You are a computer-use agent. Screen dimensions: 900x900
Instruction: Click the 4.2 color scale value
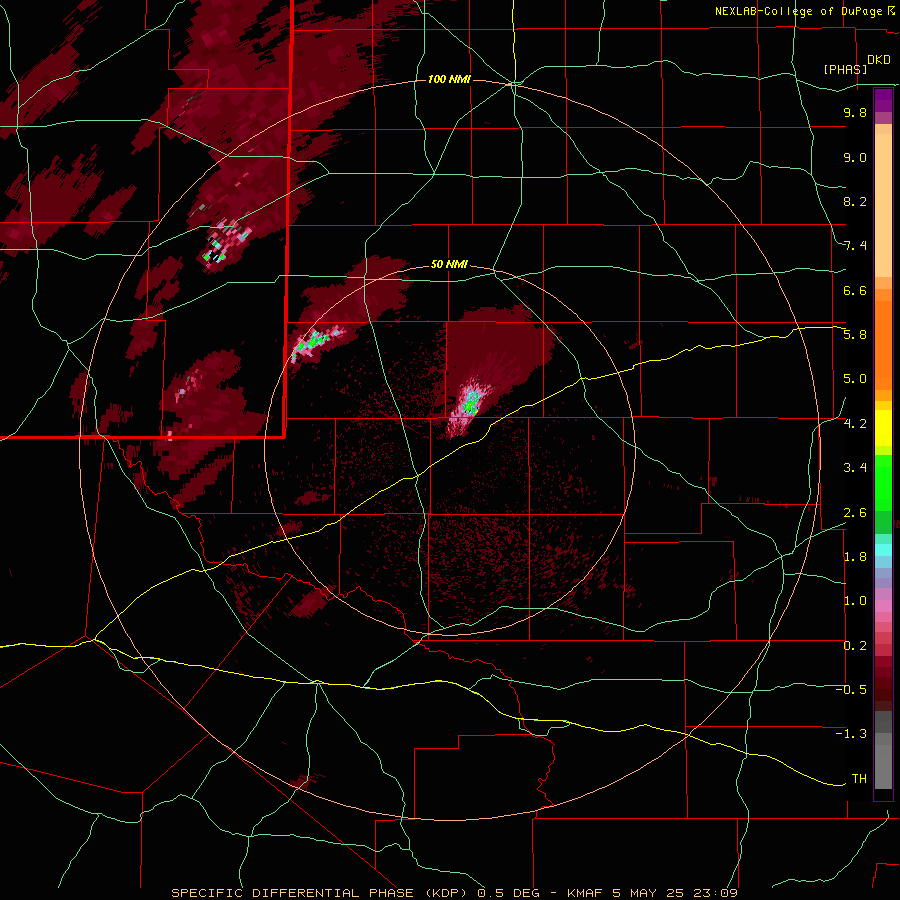click(855, 424)
